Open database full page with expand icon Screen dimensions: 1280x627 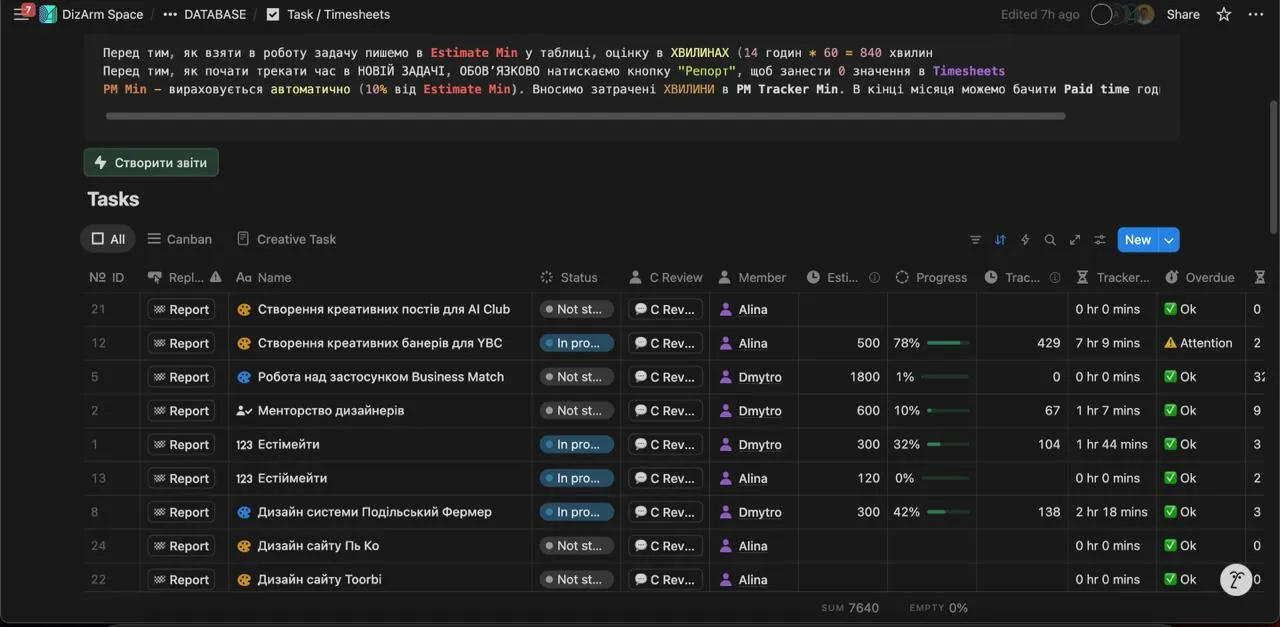coord(1075,240)
